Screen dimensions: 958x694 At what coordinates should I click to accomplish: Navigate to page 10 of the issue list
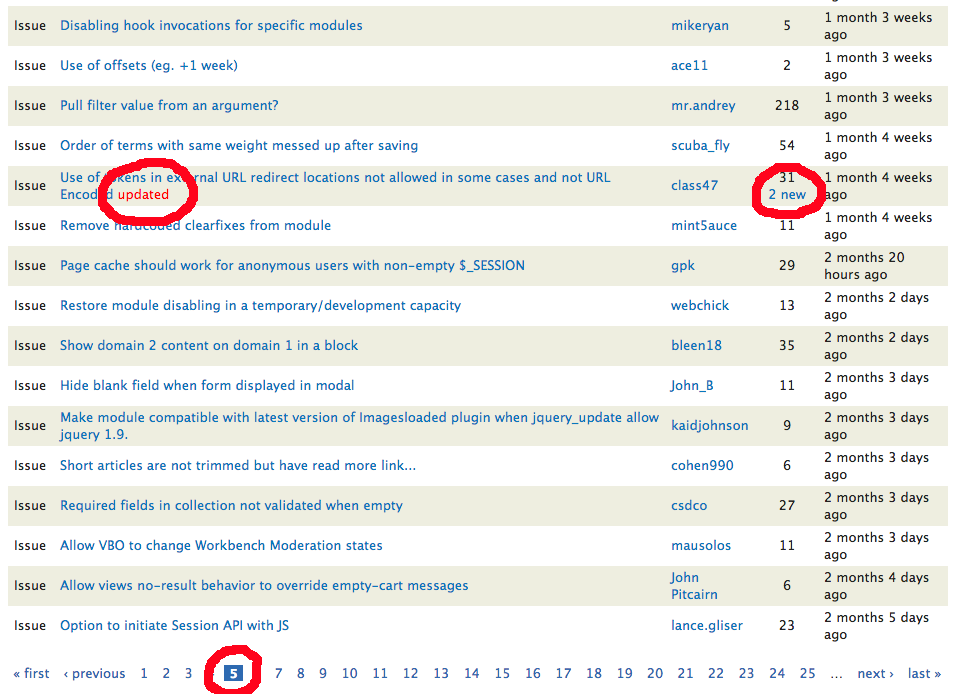(349, 673)
